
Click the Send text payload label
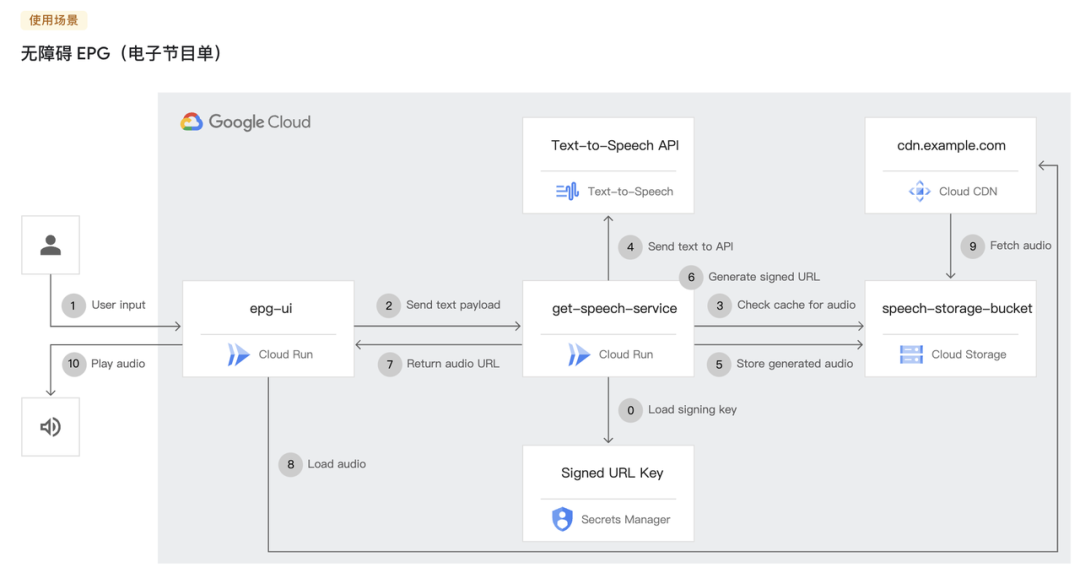click(453, 305)
